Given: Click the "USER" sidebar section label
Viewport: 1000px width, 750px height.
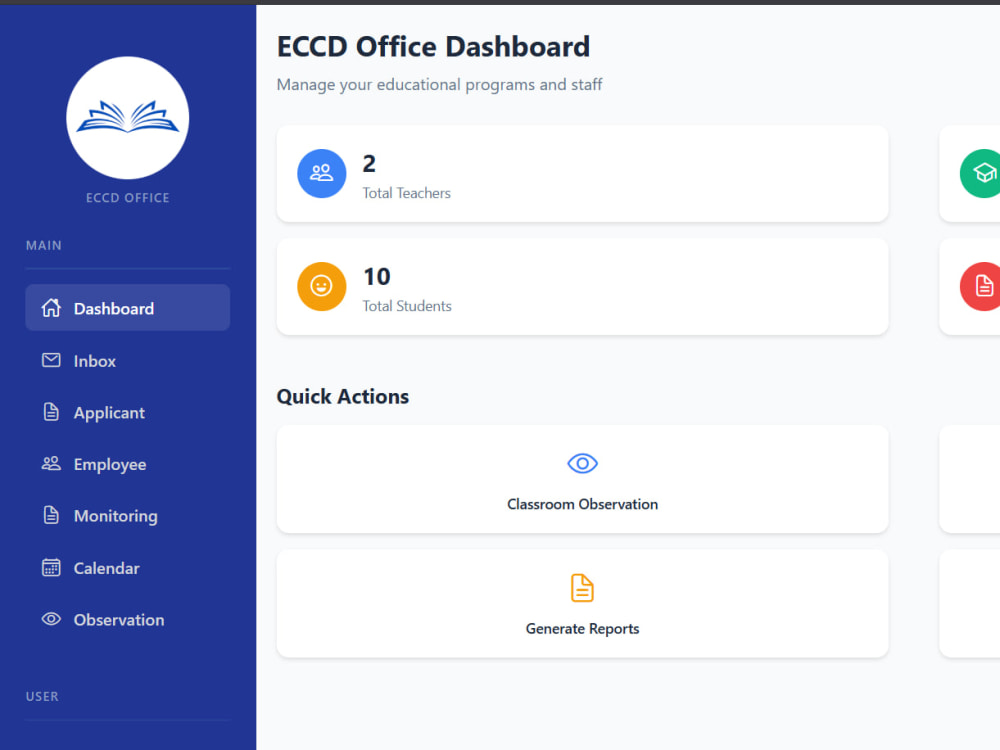Looking at the screenshot, I should click(x=42, y=696).
